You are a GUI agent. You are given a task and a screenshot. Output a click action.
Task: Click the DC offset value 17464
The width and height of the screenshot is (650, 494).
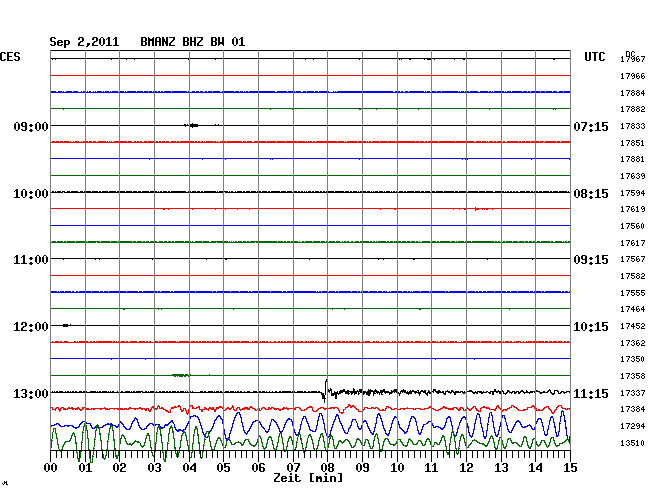point(633,309)
